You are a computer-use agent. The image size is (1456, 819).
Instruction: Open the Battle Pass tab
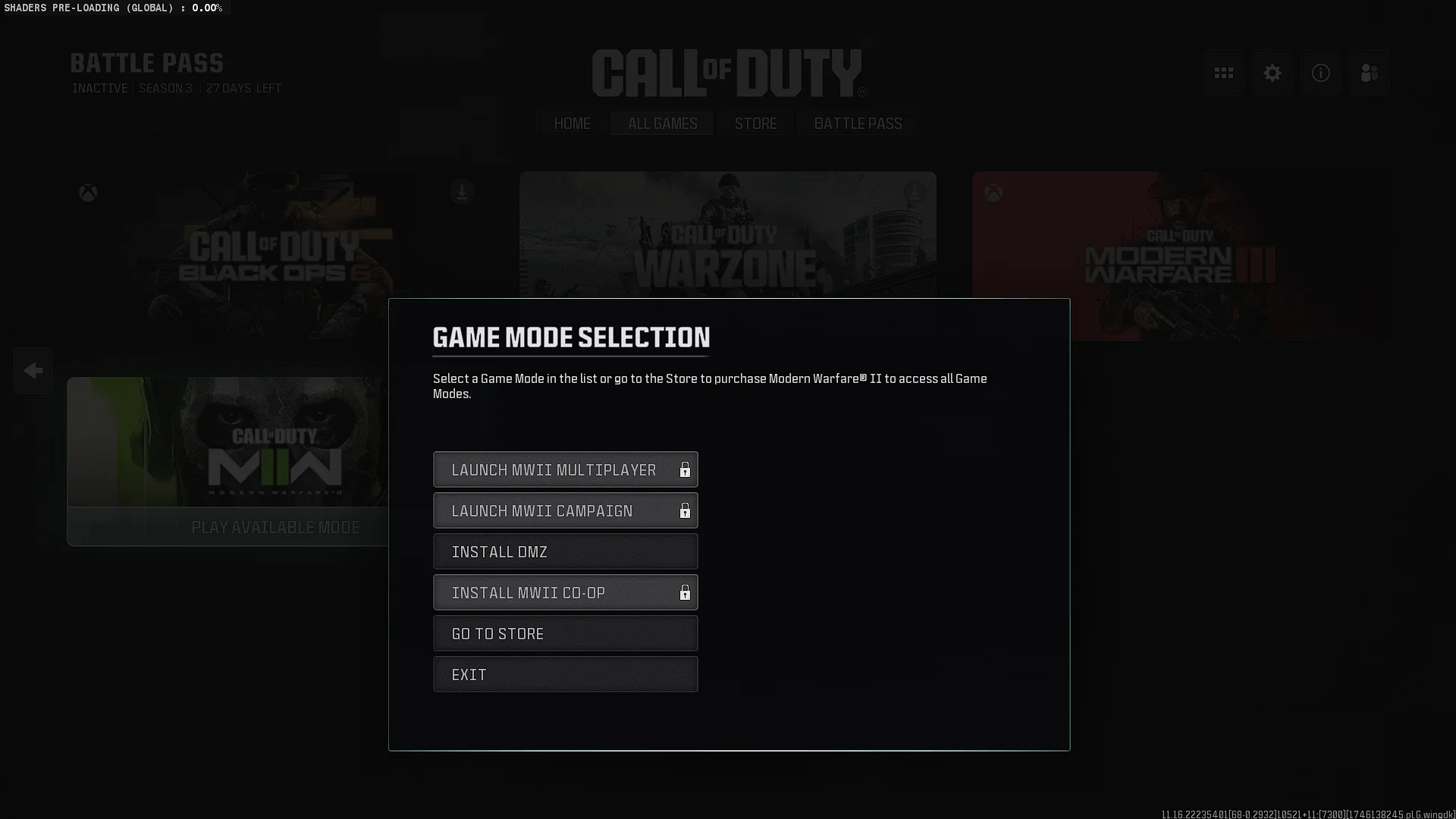[x=858, y=124]
